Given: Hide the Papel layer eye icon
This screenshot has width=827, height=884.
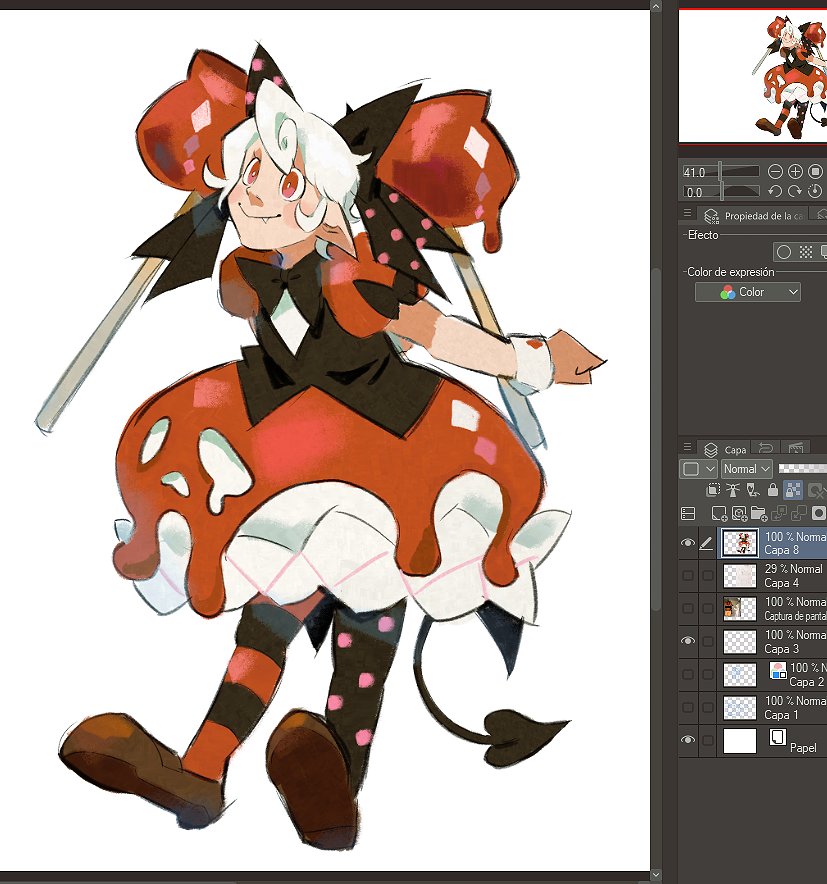Looking at the screenshot, I should [x=688, y=740].
